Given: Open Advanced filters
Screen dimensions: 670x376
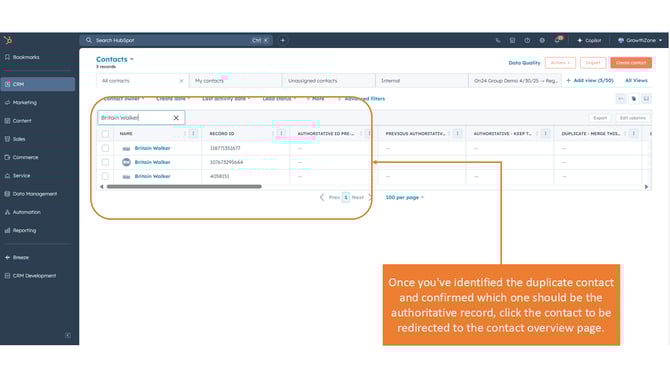Looking at the screenshot, I should coord(361,99).
